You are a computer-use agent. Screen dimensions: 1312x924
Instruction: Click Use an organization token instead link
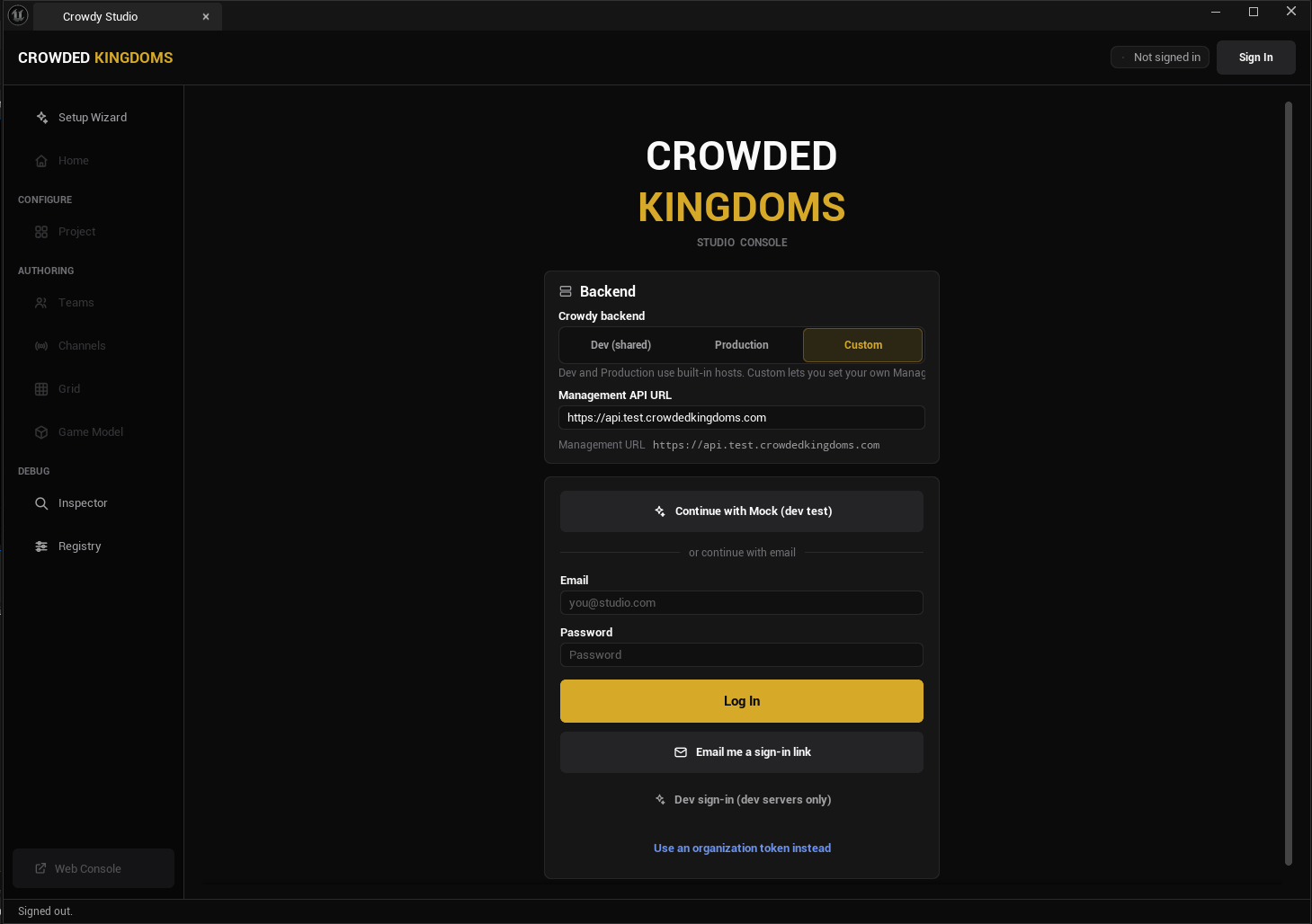pos(742,848)
